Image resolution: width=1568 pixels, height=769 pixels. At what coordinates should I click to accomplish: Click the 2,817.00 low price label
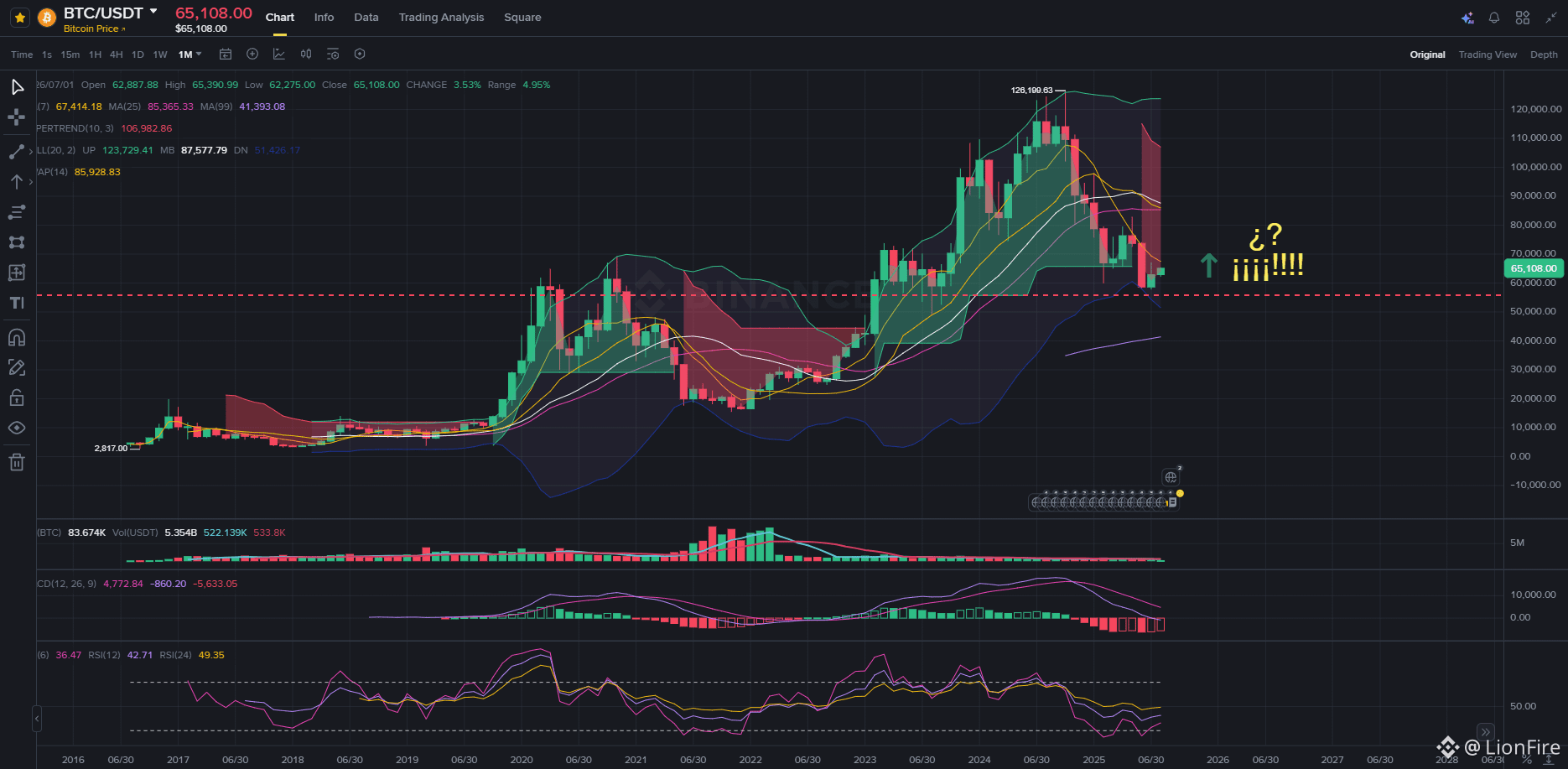[111, 449]
